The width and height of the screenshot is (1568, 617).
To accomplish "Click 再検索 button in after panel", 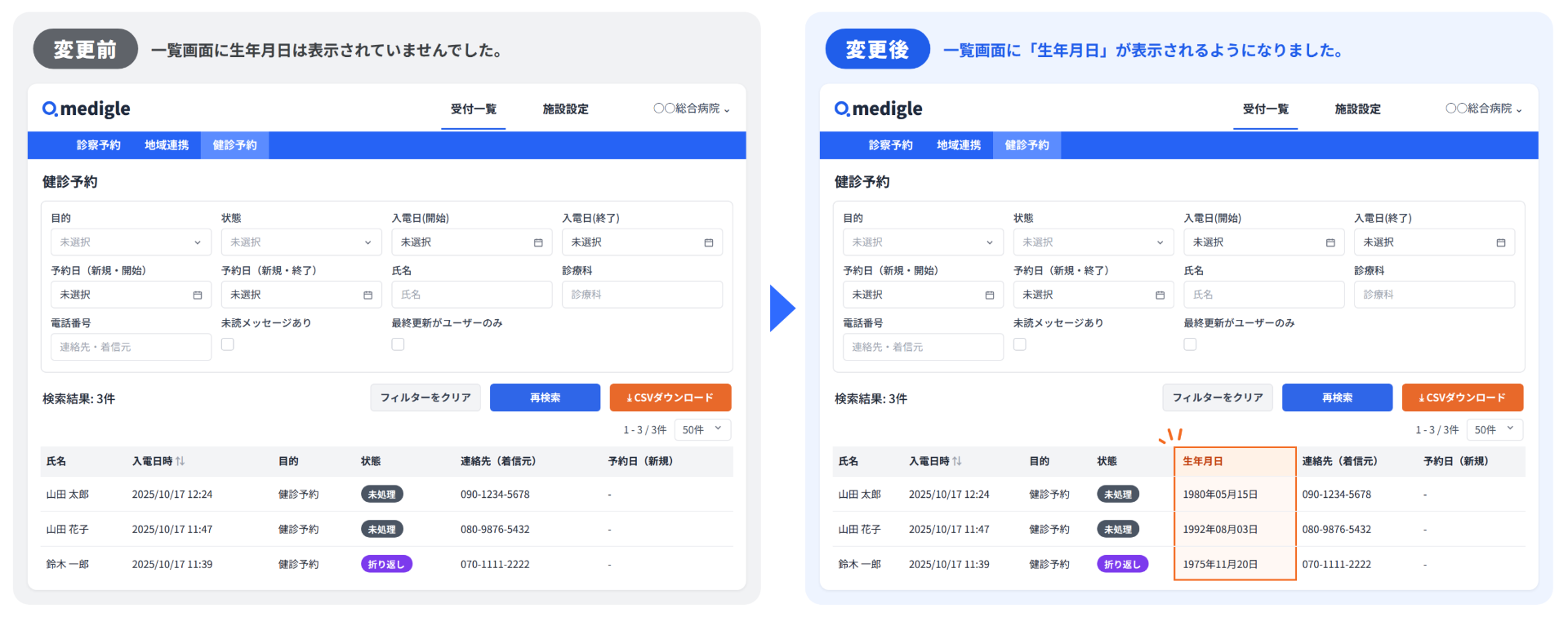I will [1337, 397].
